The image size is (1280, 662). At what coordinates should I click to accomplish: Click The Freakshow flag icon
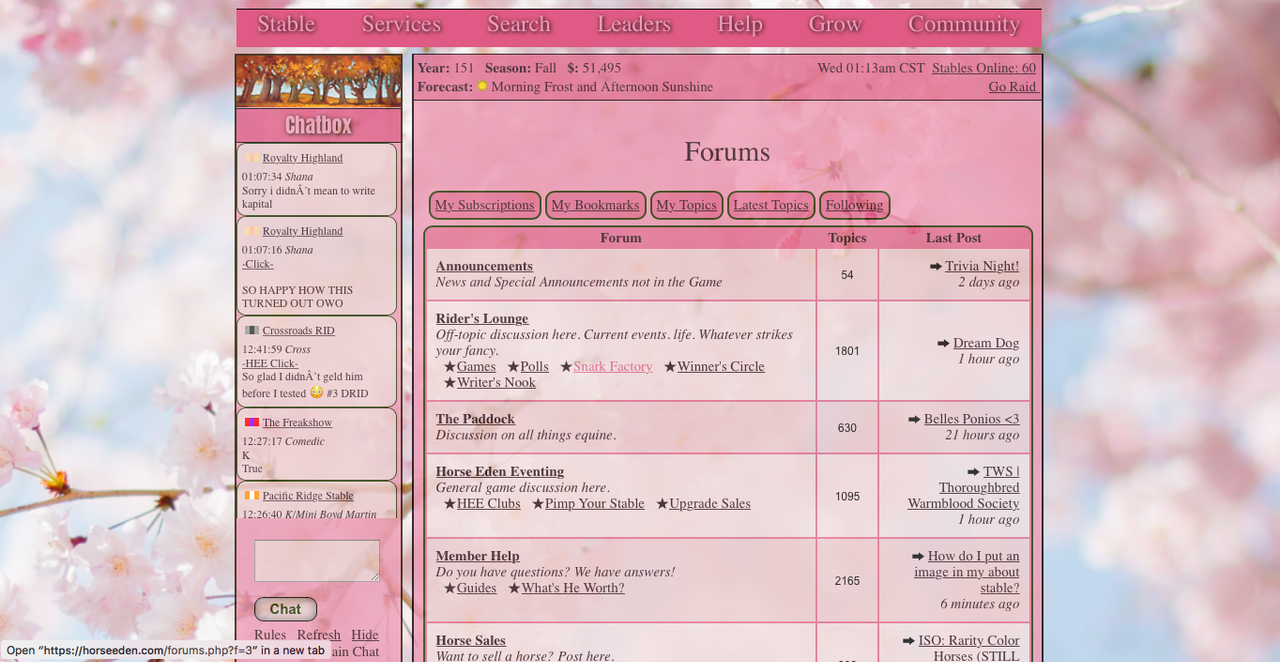click(252, 422)
